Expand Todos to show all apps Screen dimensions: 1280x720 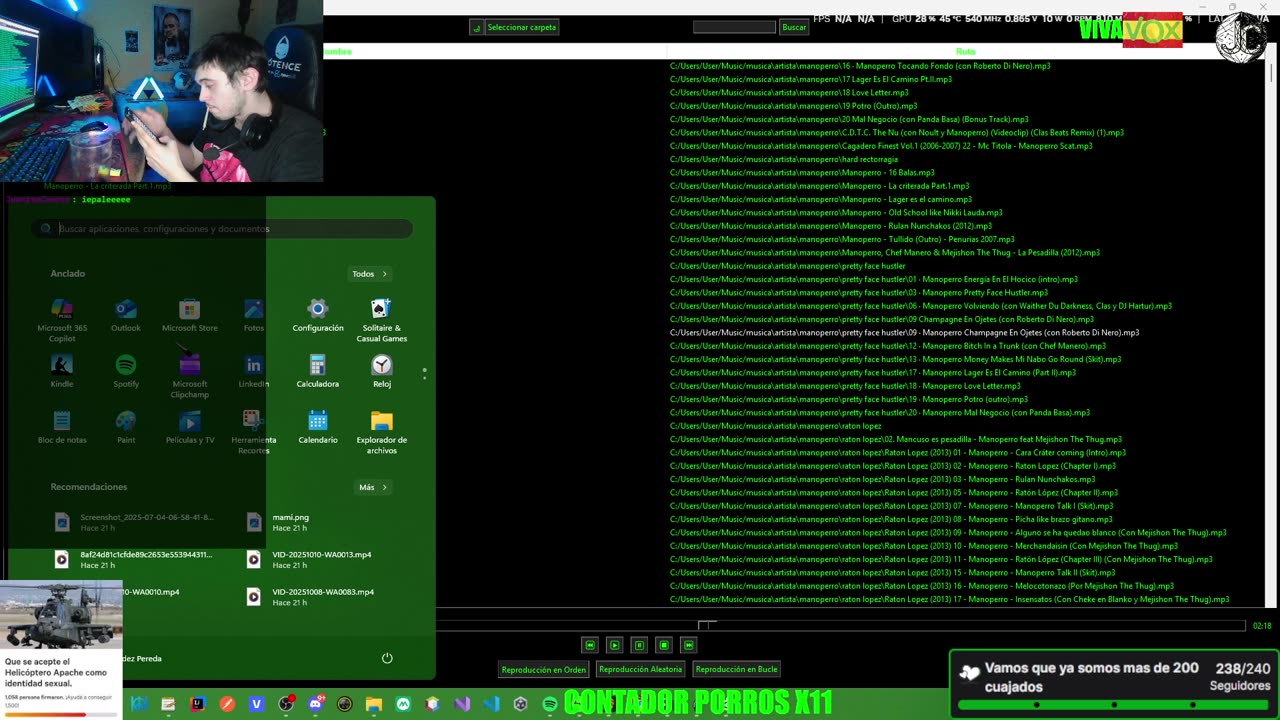[x=370, y=274]
